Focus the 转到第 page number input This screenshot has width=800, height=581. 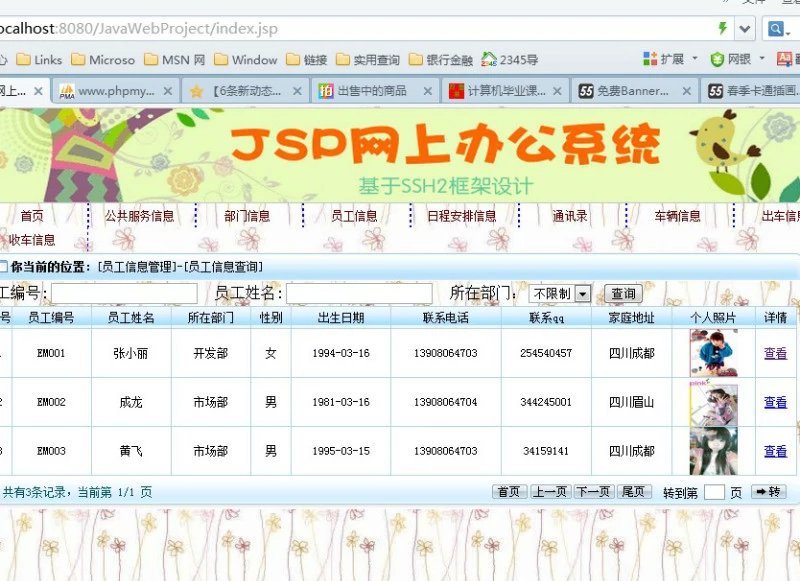[x=714, y=492]
